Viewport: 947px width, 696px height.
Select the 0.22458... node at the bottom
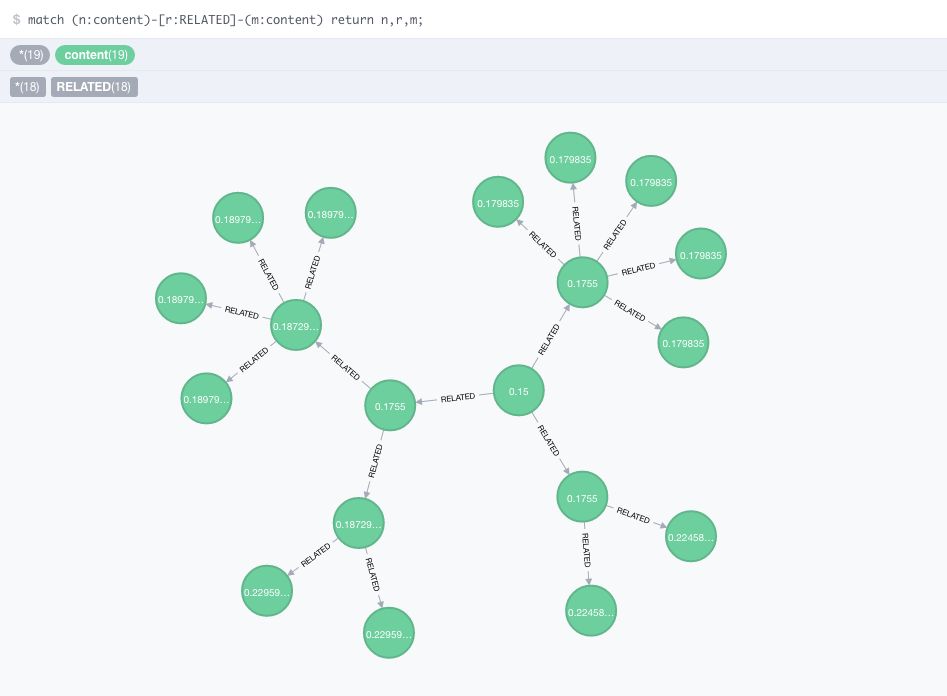(x=591, y=611)
